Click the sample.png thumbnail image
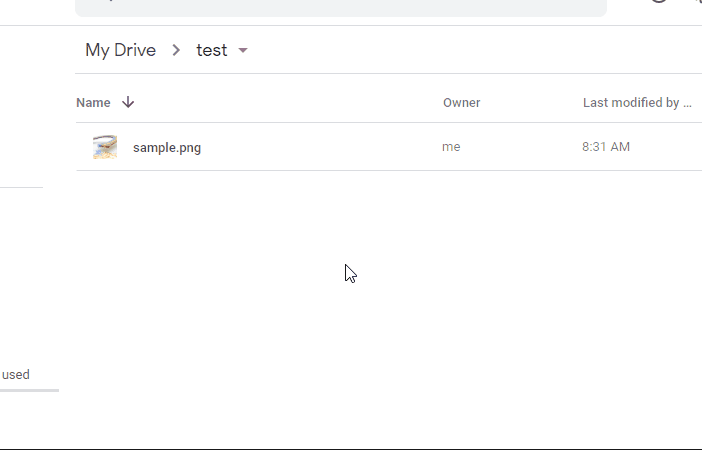The image size is (702, 450). pyautogui.click(x=105, y=147)
